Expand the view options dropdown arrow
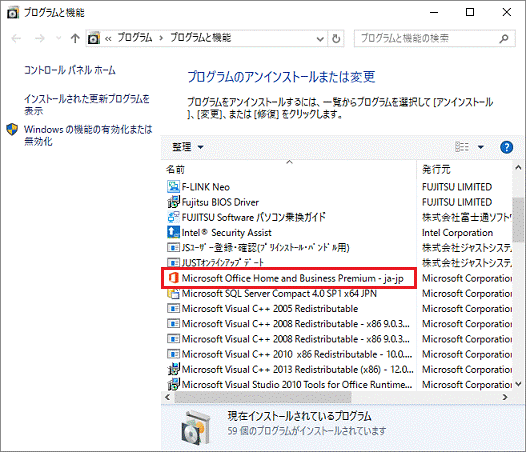 (x=481, y=147)
